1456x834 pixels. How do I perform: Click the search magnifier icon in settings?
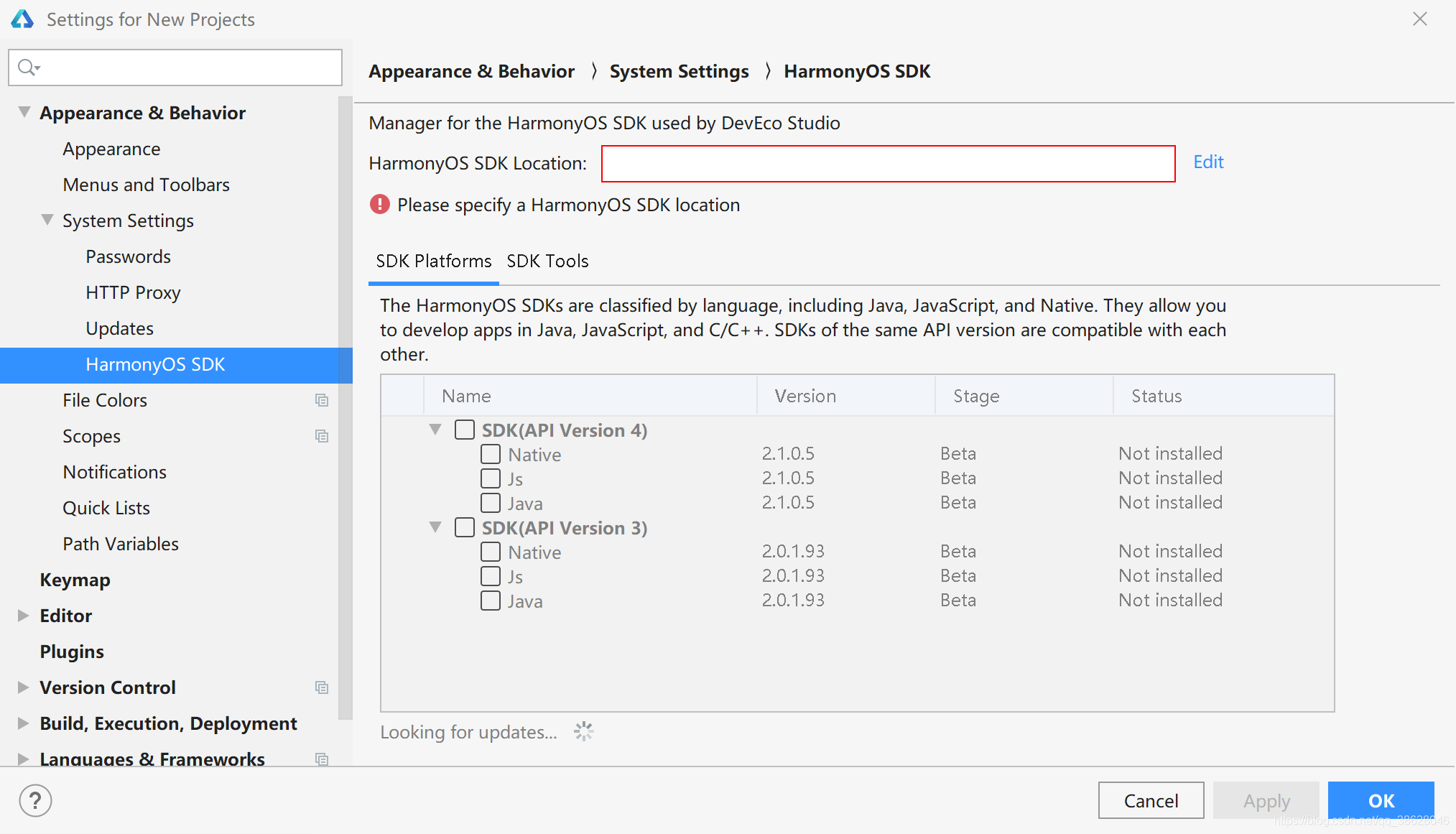[27, 68]
